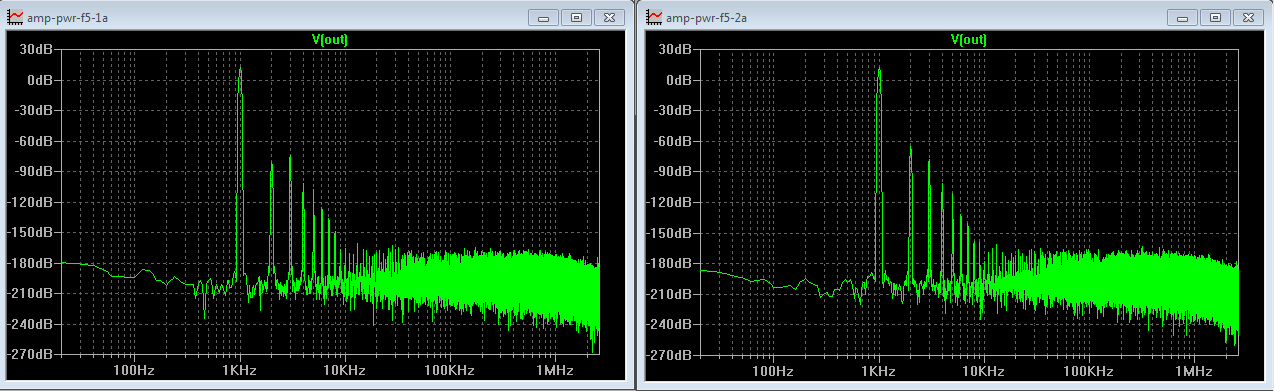The height and width of the screenshot is (391, 1274).
Task: Maximize the amp-pwr-f5-1a window
Action: (x=576, y=17)
